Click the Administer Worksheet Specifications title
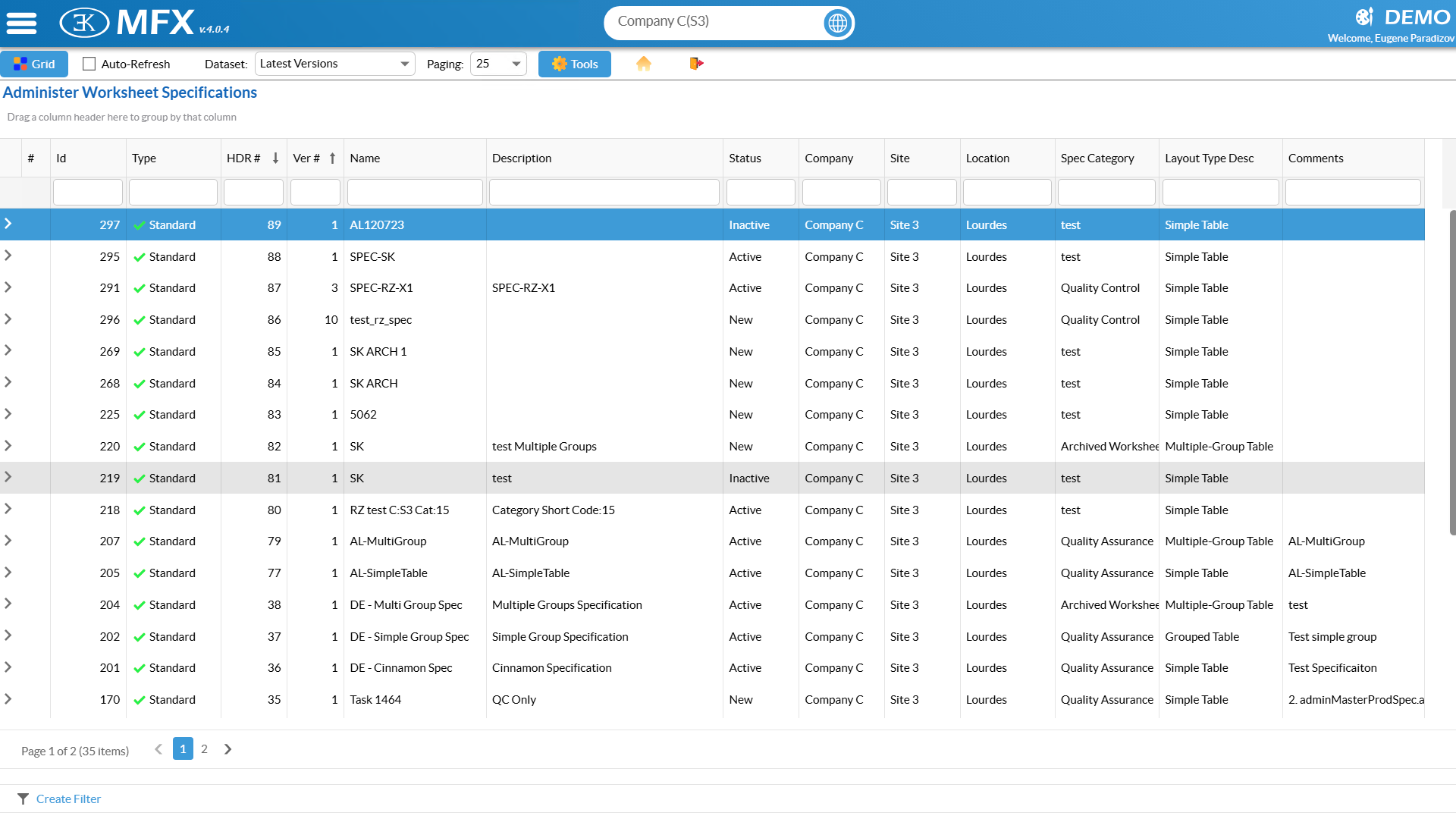The image size is (1456, 819). (130, 93)
